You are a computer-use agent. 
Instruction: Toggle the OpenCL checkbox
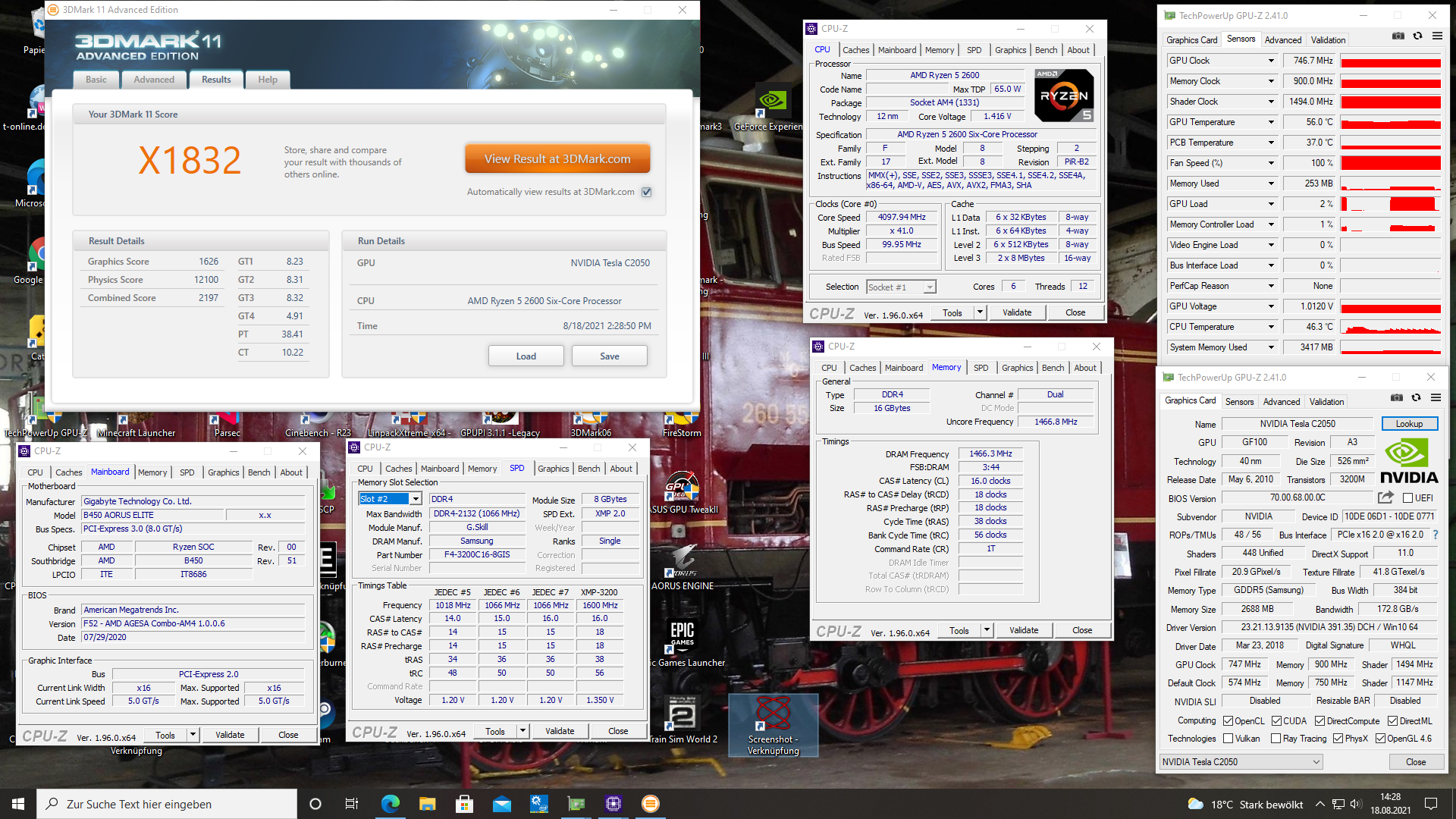pos(1228,720)
